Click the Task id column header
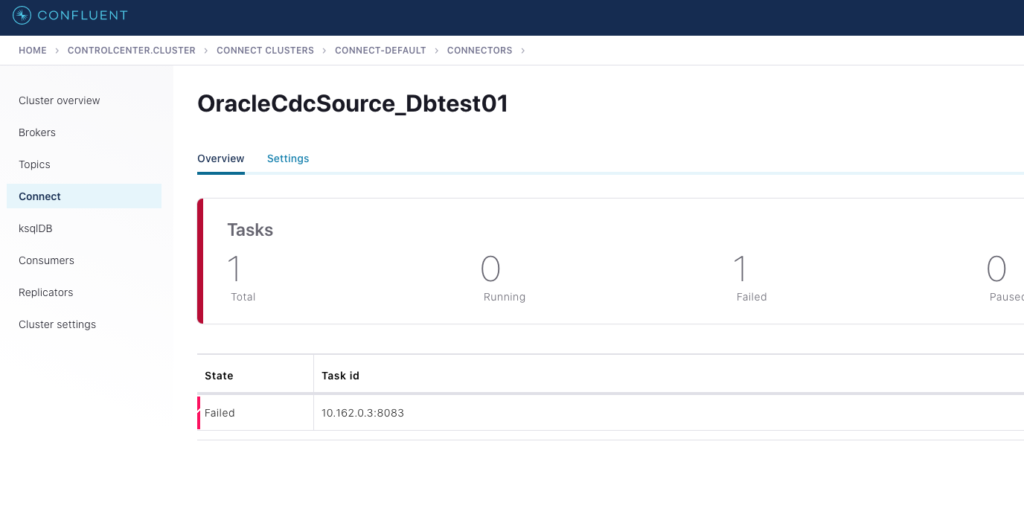 click(x=340, y=376)
